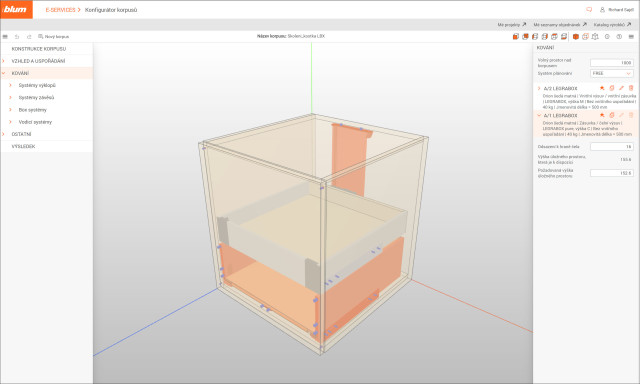Screen dimensions: 640x384
Task: Expand the Box systémy tree item
Action: [33, 110]
